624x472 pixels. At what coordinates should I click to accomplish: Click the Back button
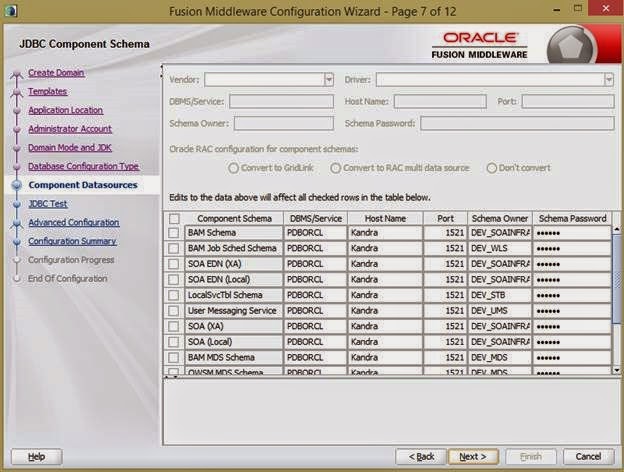[421, 457]
